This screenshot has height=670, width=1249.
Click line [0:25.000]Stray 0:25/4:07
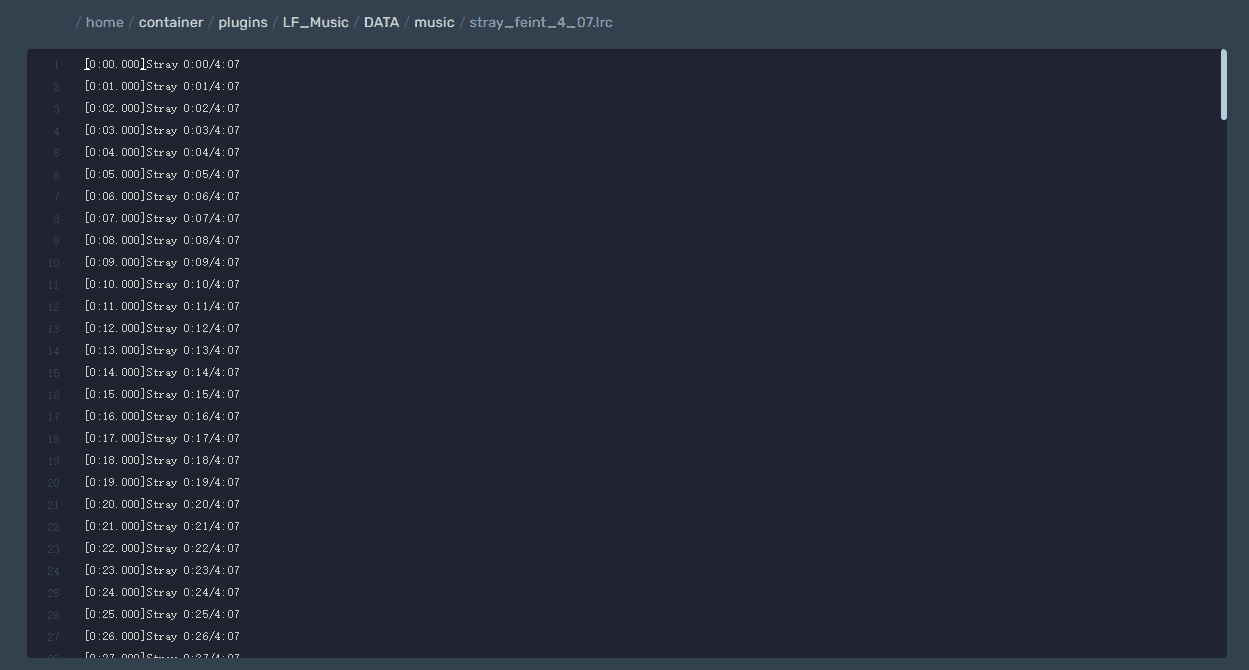coord(162,614)
